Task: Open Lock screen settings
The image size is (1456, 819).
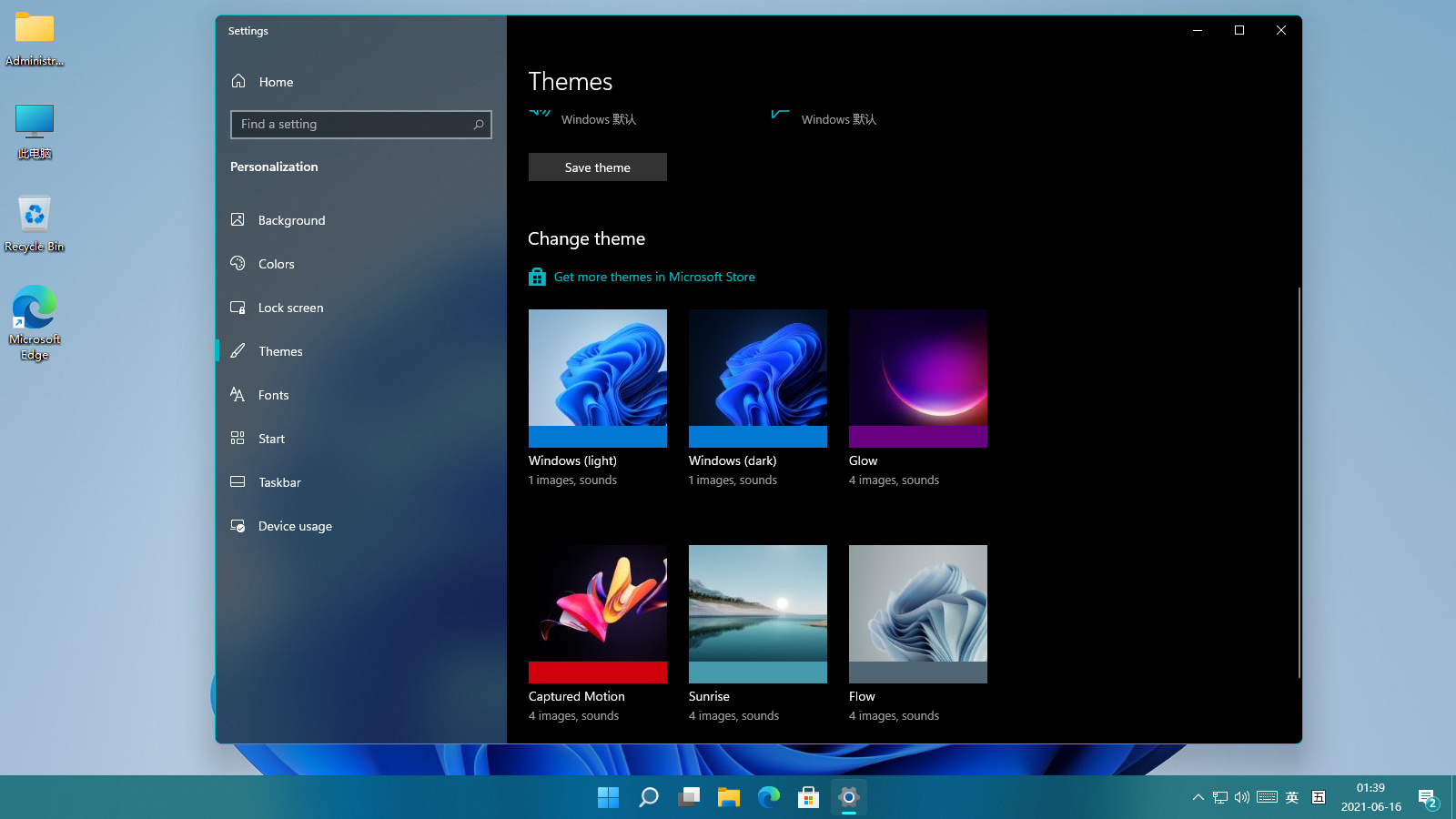Action: tap(238, 308)
